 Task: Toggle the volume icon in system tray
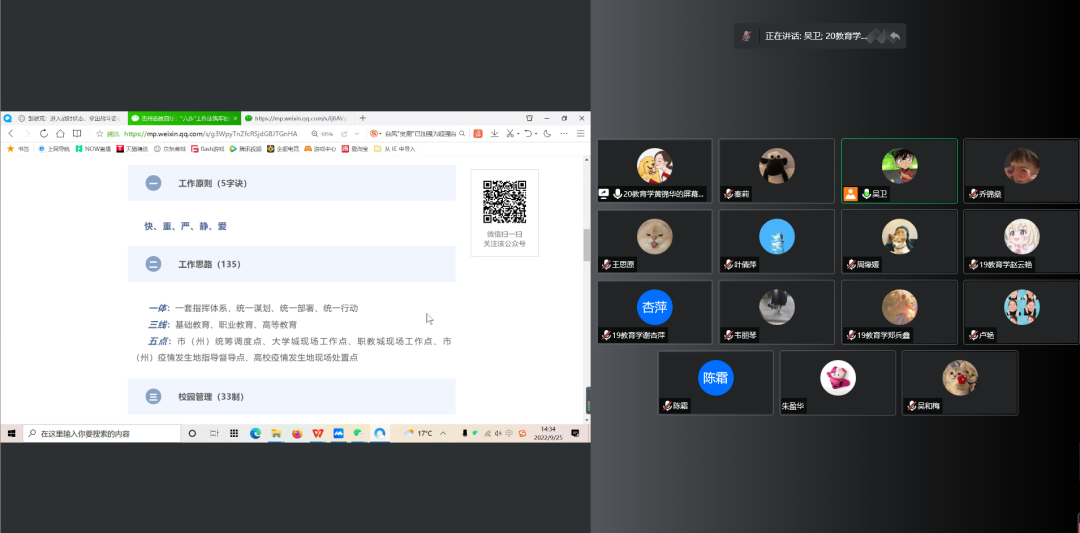tap(499, 433)
